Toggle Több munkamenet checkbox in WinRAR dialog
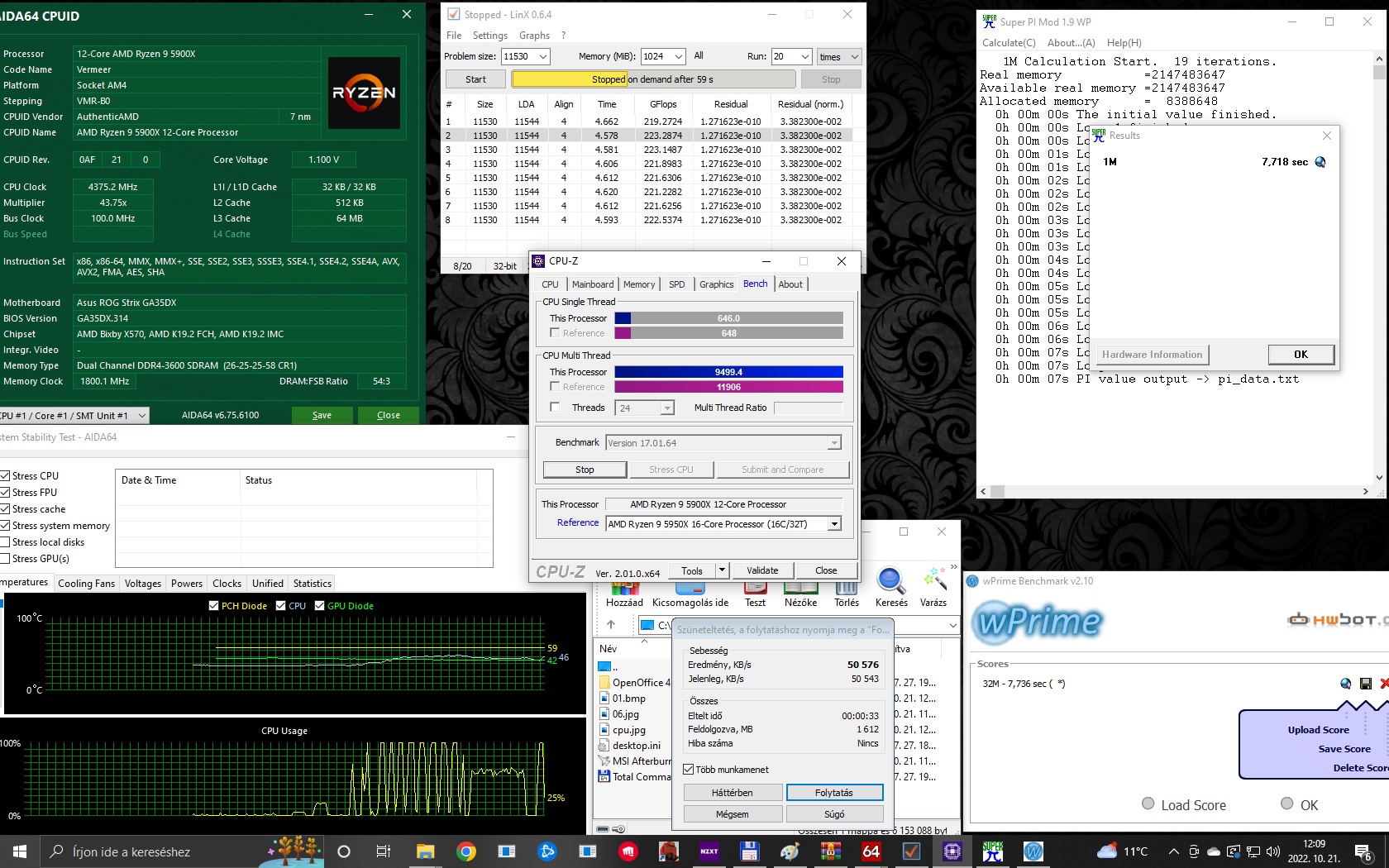Image resolution: width=1389 pixels, height=868 pixels. point(688,770)
